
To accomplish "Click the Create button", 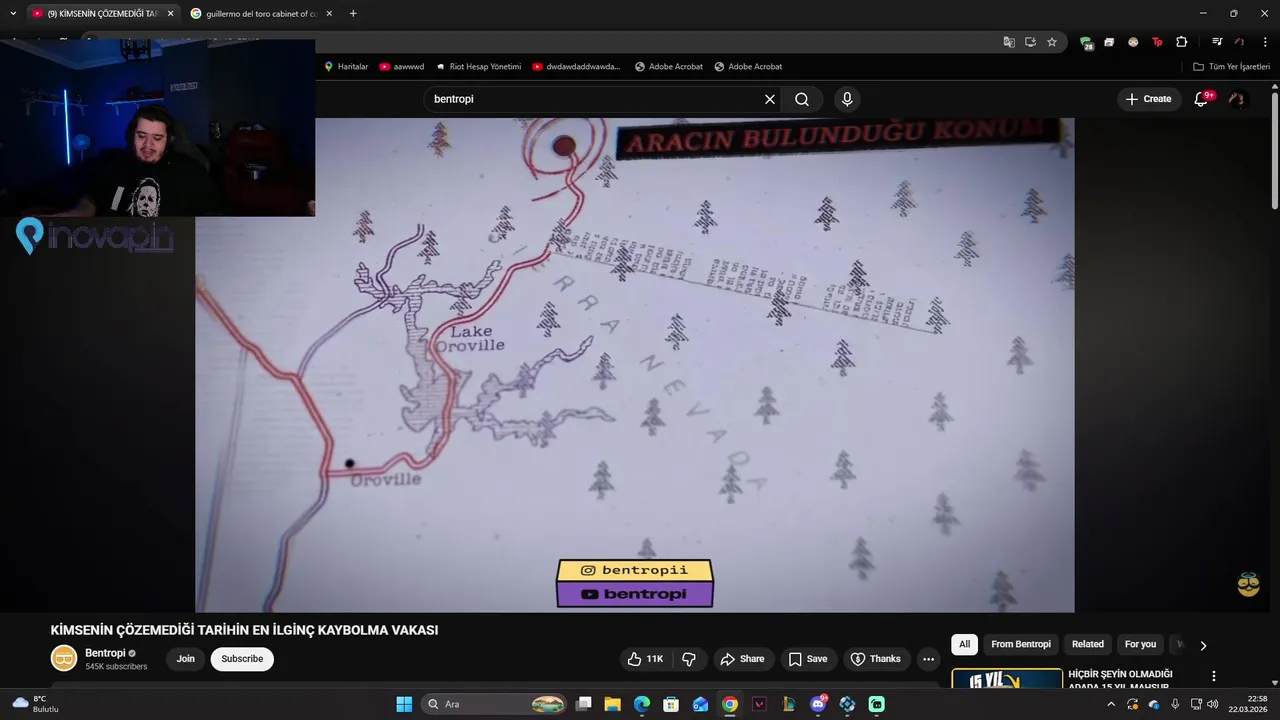I will 1148,99.
